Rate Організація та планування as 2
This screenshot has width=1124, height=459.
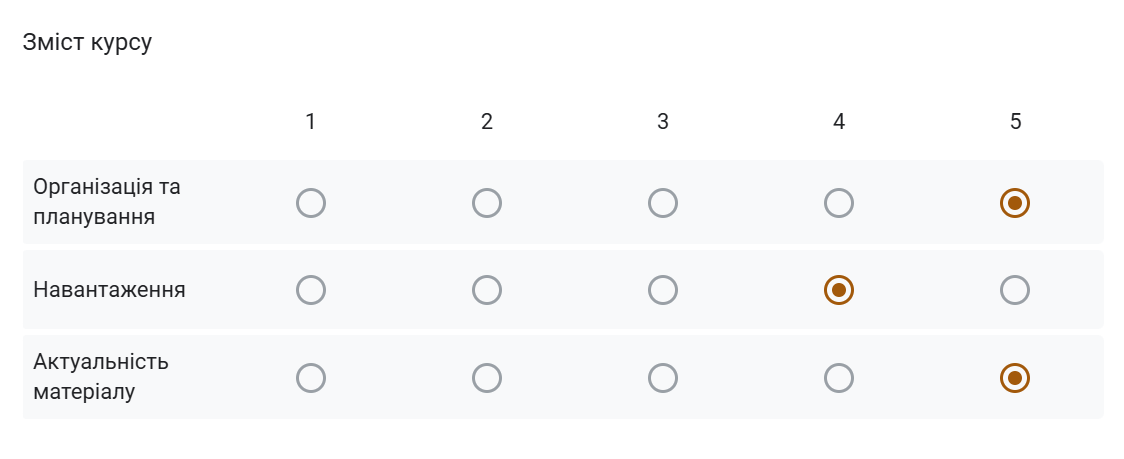click(487, 203)
